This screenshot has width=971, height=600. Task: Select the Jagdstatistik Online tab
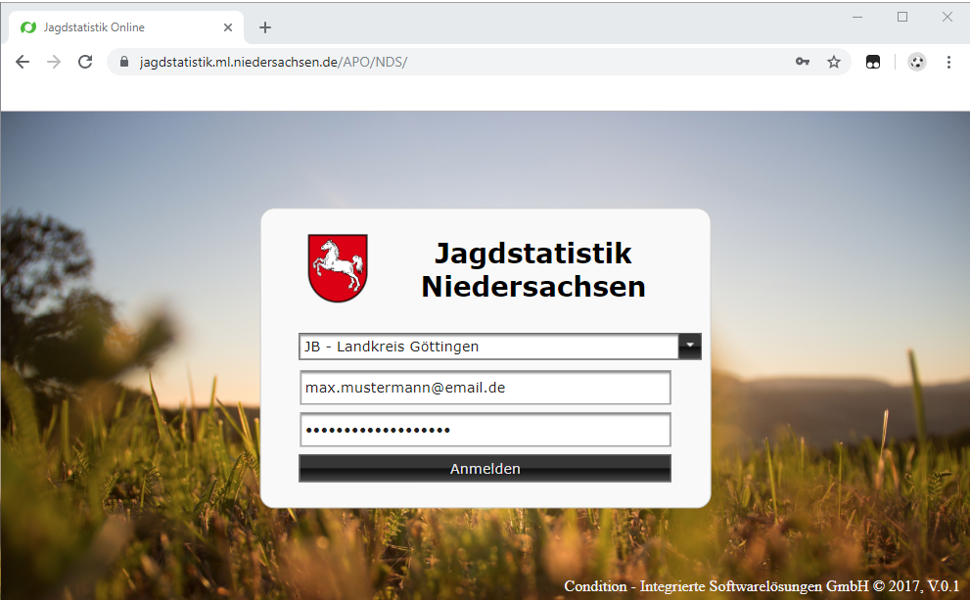[x=110, y=27]
